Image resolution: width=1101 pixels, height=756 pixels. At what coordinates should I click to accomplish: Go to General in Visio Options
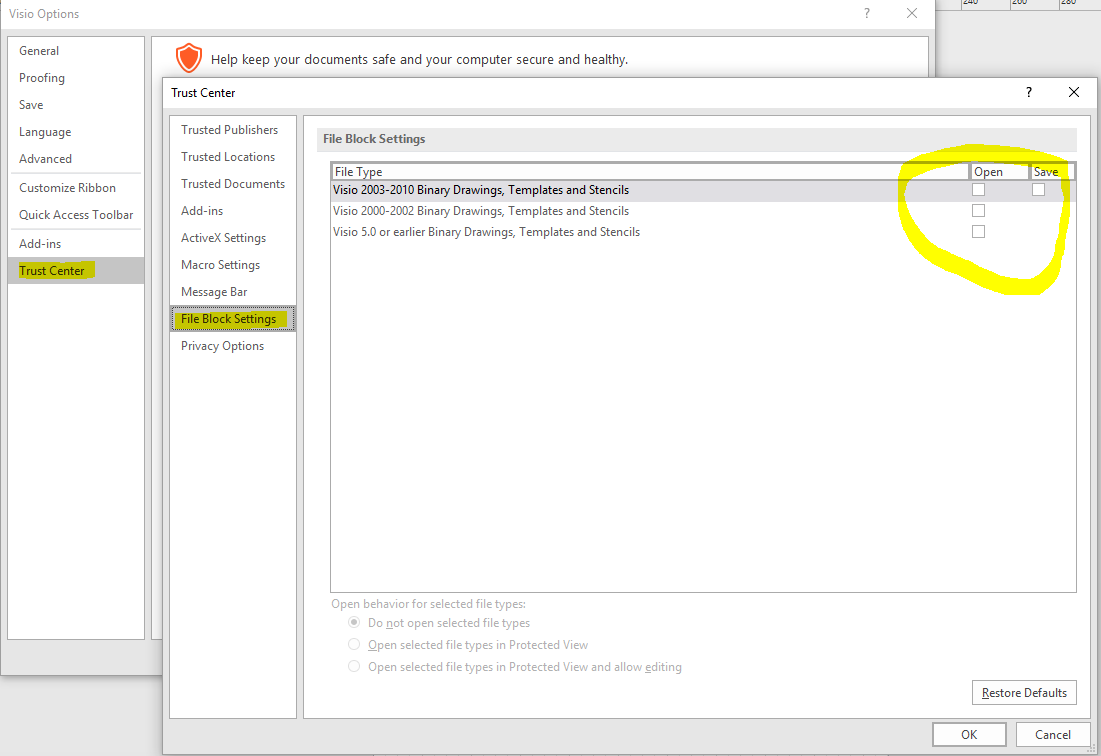[x=76, y=51]
